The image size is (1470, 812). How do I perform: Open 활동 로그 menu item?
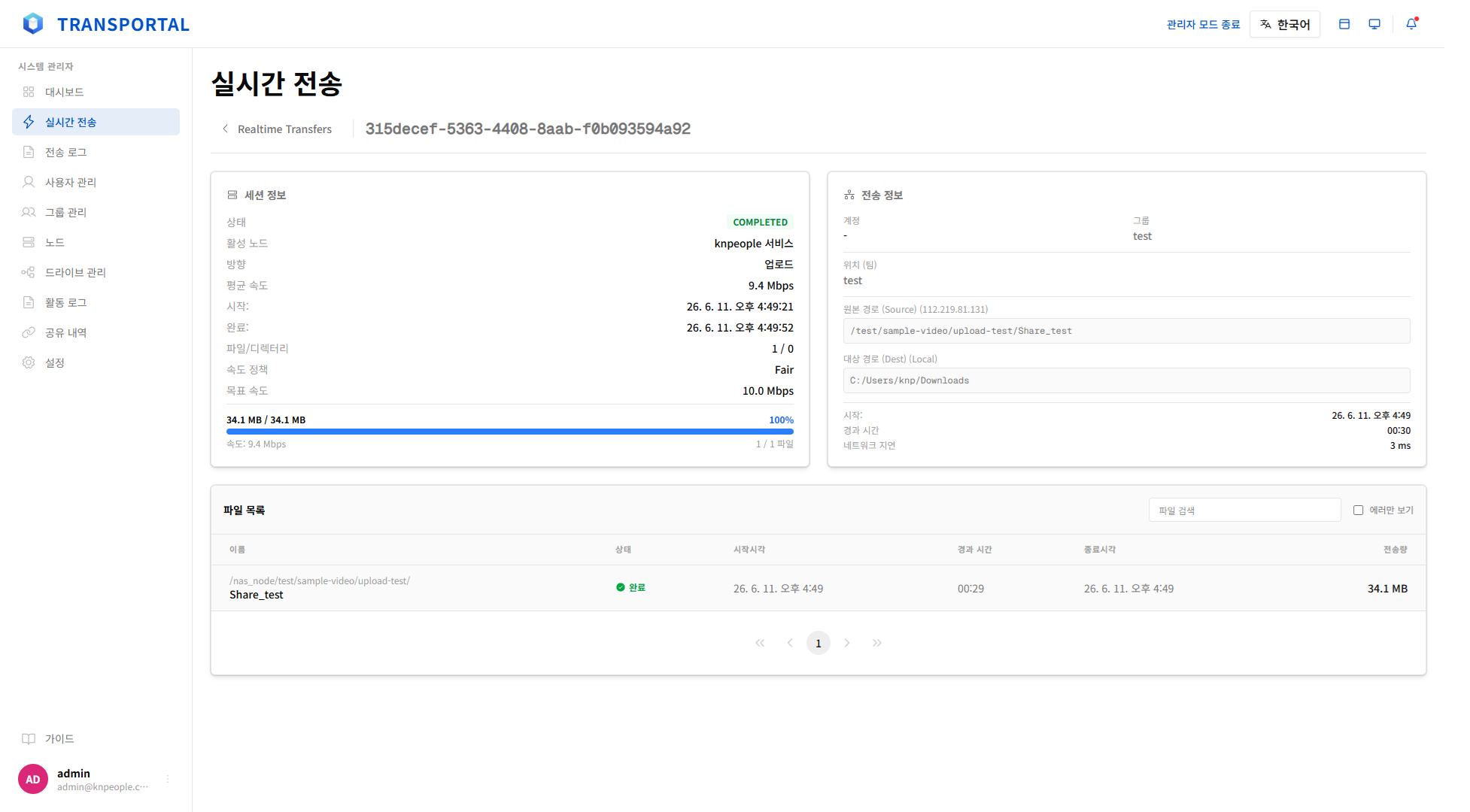pyautogui.click(x=96, y=302)
